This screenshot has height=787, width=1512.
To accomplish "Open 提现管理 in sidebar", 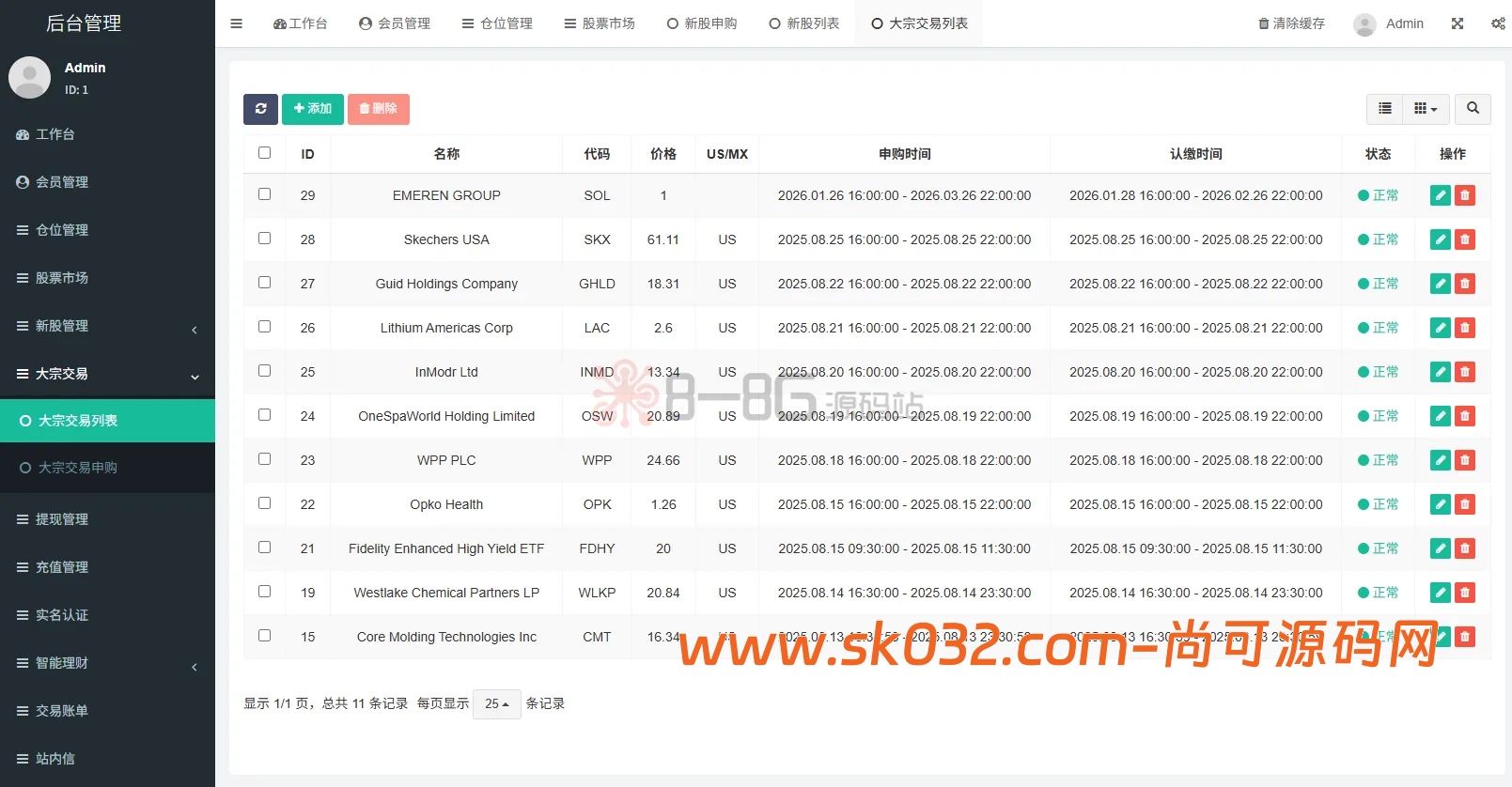I will [x=107, y=519].
